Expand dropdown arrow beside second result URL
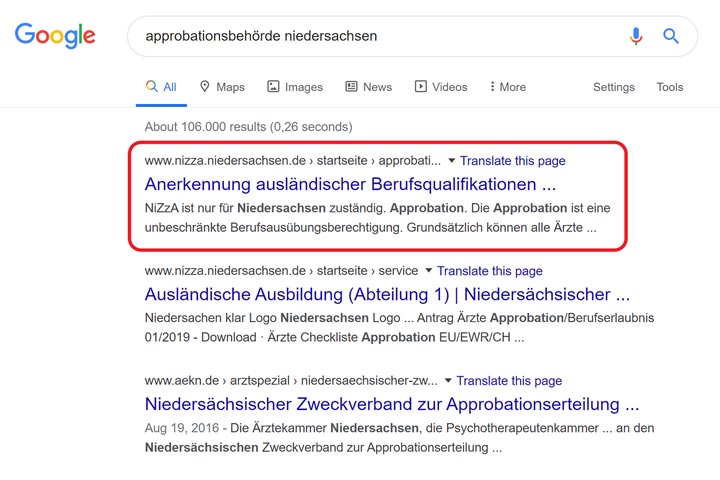The height and width of the screenshot is (480, 720). 429,271
